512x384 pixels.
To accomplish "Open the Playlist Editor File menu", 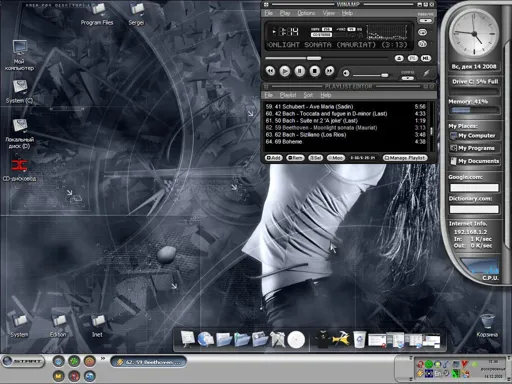I will [x=269, y=95].
